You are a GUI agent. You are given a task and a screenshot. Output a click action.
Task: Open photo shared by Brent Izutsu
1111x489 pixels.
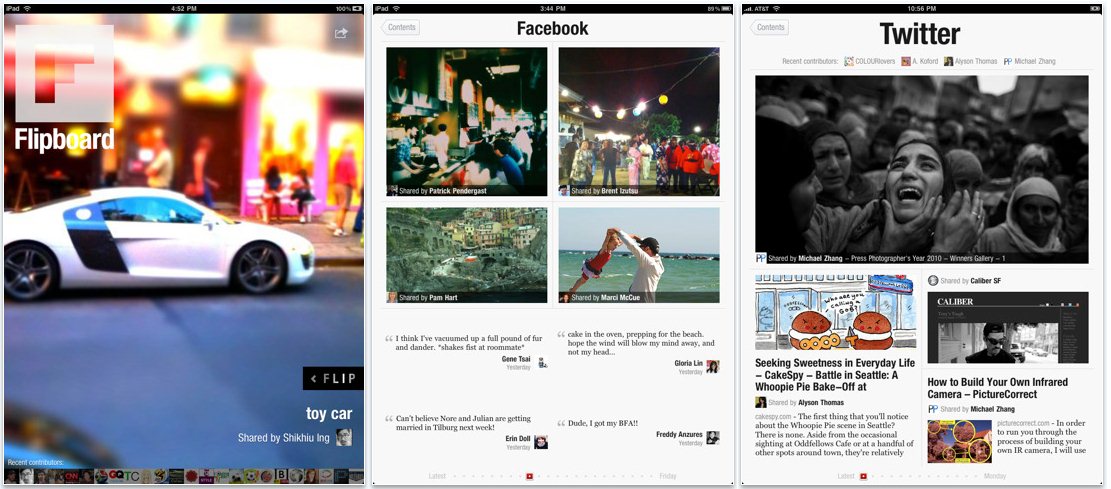[639, 121]
